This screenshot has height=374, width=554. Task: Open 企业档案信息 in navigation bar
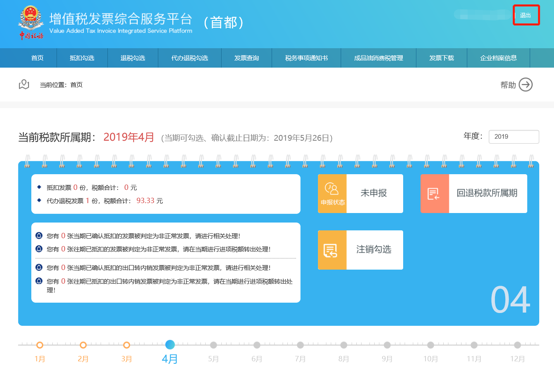pyautogui.click(x=499, y=58)
